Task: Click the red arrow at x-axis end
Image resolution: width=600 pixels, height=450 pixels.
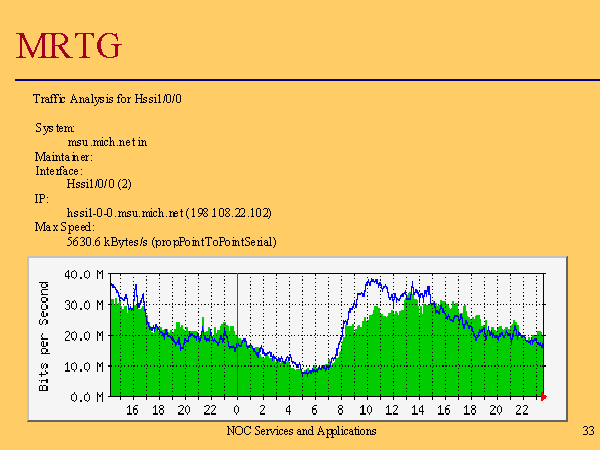Action: coord(544,397)
